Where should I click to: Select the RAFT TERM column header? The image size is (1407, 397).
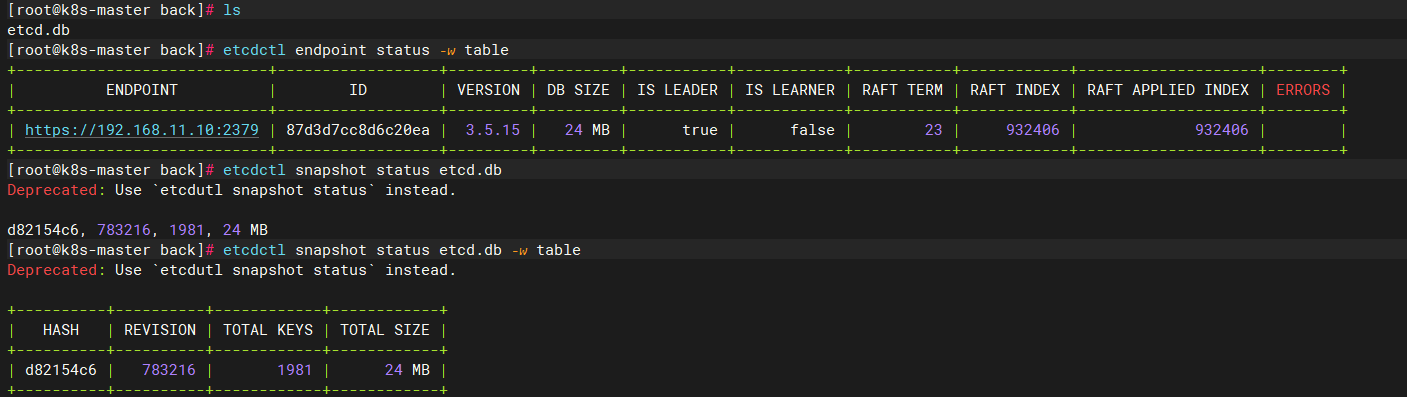click(902, 90)
